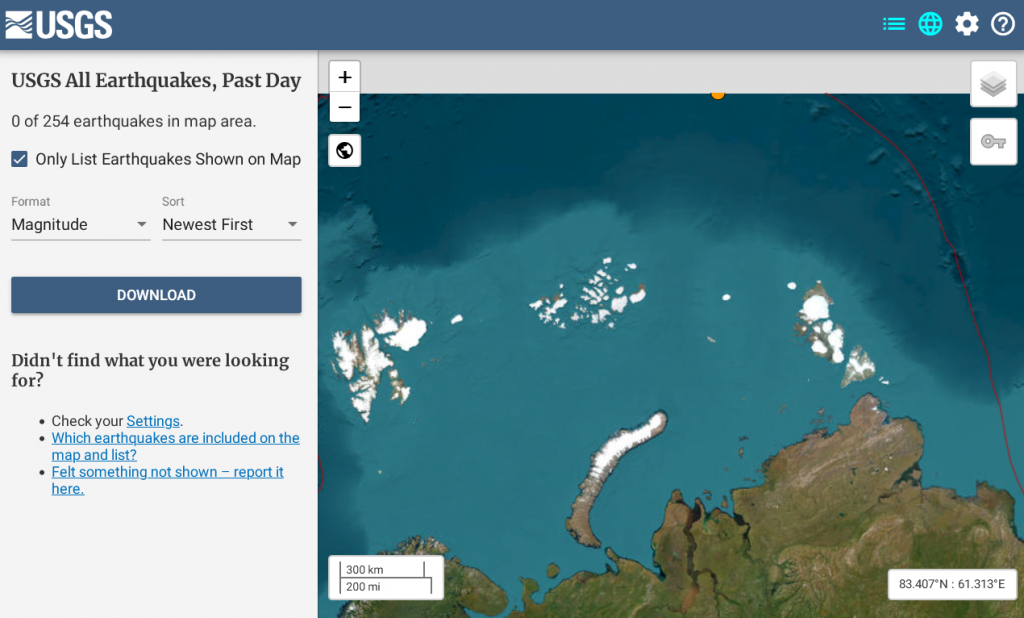Open the Sort dropdown set to Newest First
The image size is (1024, 618).
[x=232, y=225]
